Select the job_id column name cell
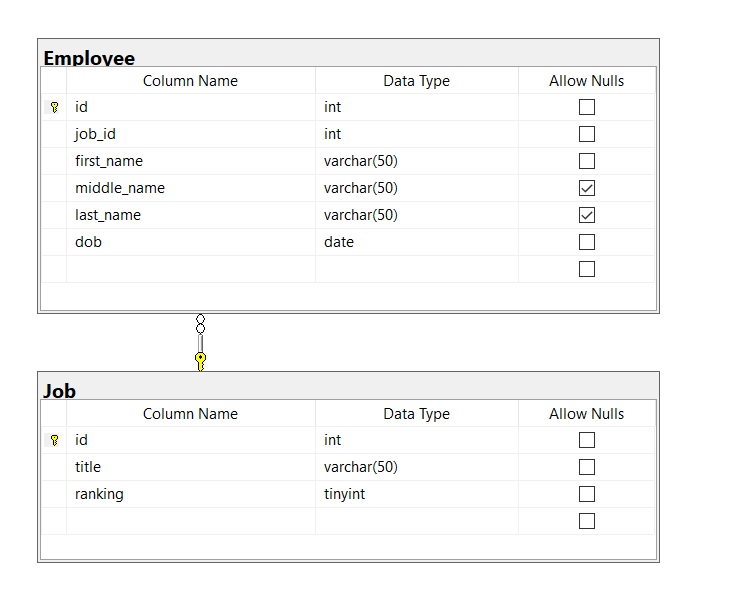Viewport: 738px width, 592px height. point(191,134)
